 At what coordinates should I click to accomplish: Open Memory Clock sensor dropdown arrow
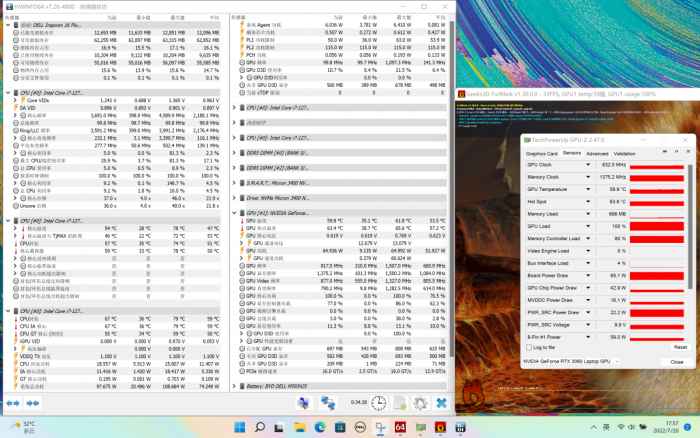pos(588,177)
